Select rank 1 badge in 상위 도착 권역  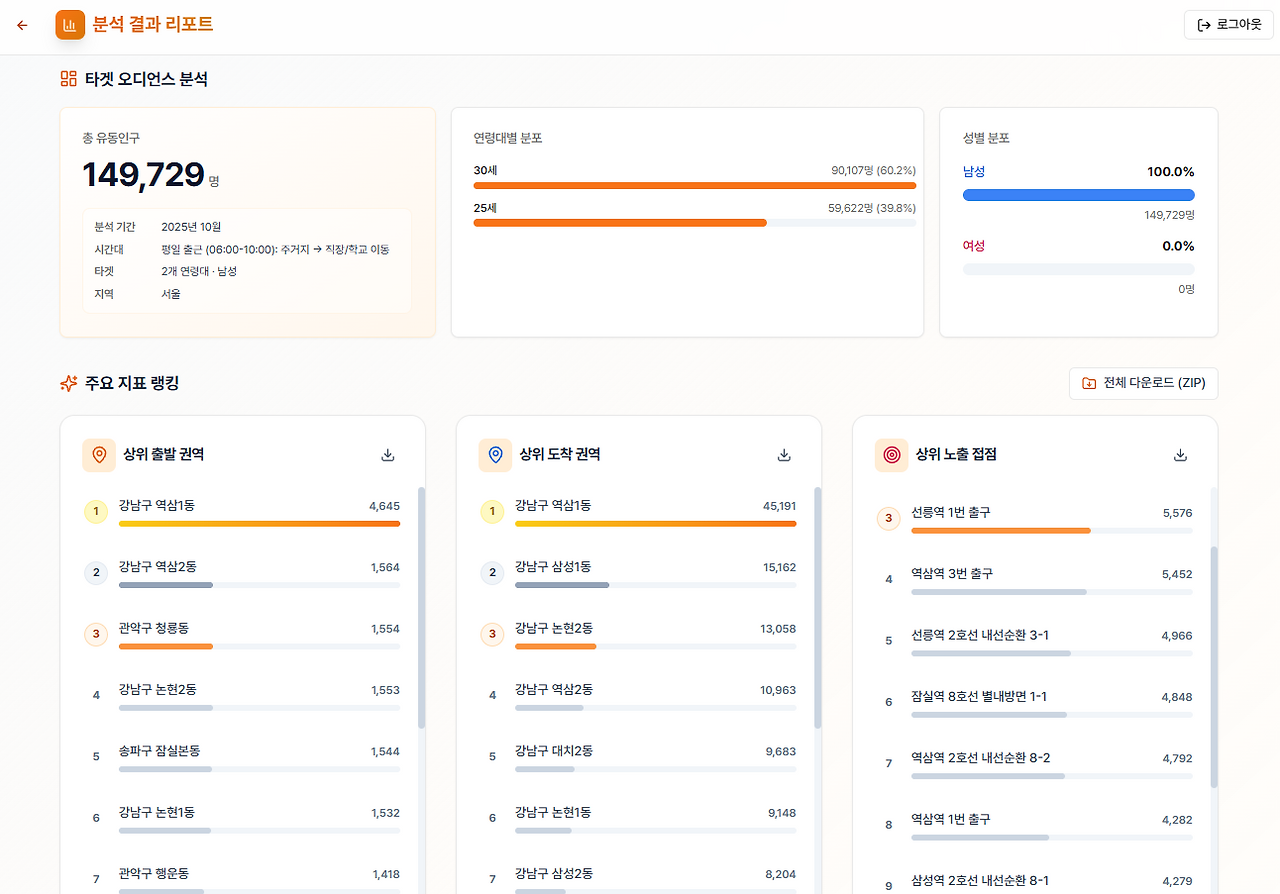coord(492,512)
